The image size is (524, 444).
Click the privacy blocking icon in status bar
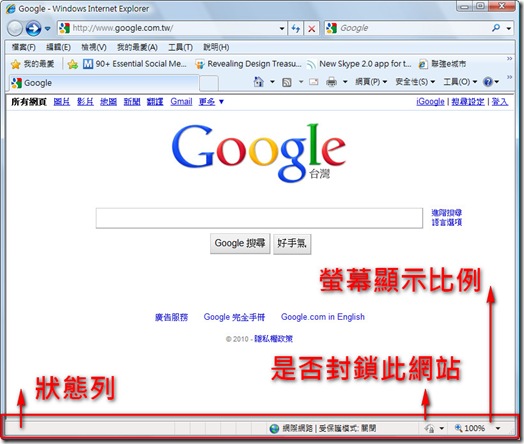pos(429,429)
